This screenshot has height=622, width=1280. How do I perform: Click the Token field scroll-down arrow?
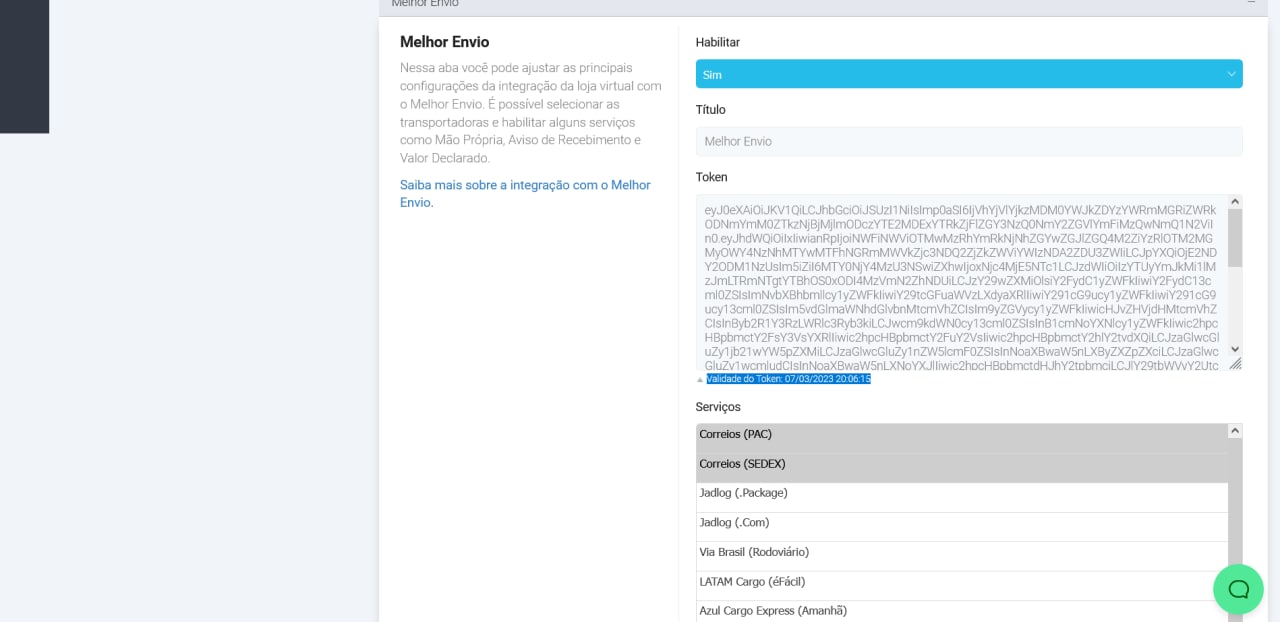1235,349
